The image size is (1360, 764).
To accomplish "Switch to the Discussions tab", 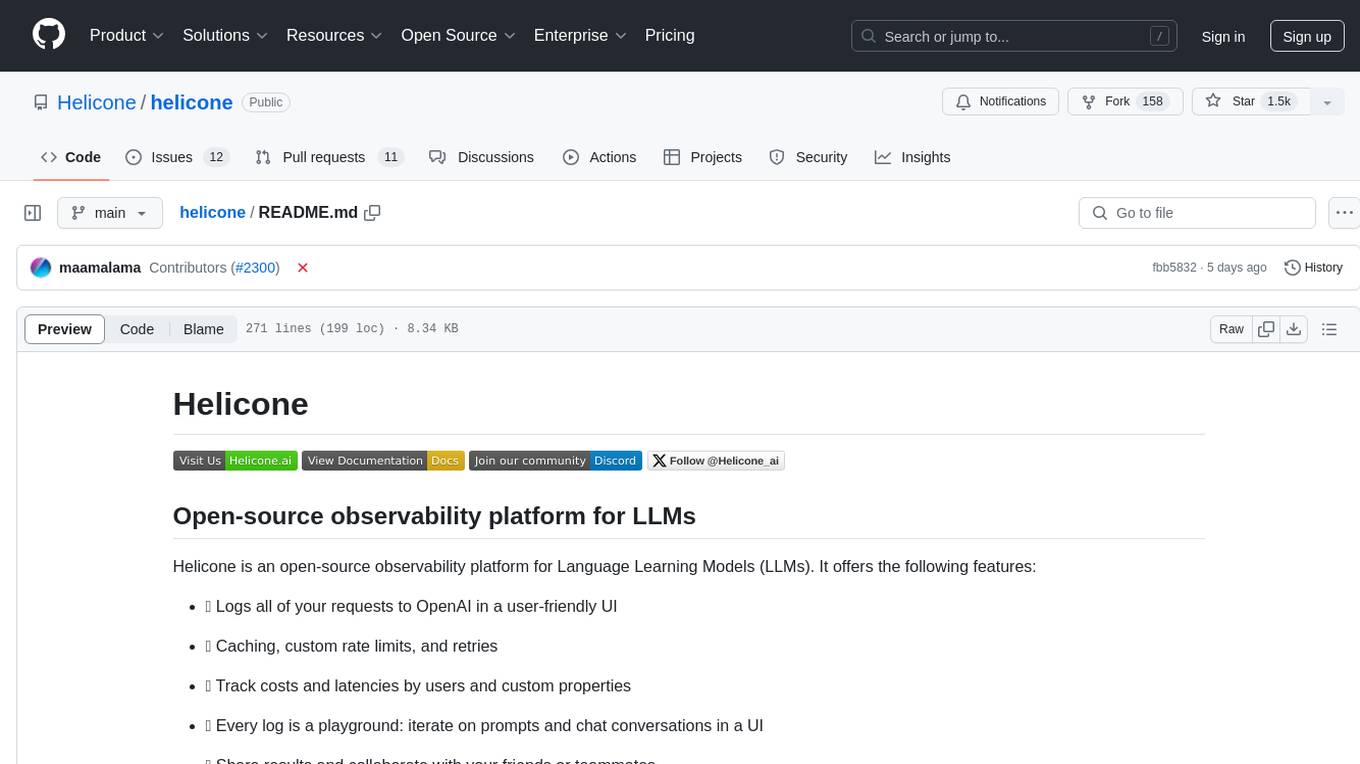I will pyautogui.click(x=481, y=157).
